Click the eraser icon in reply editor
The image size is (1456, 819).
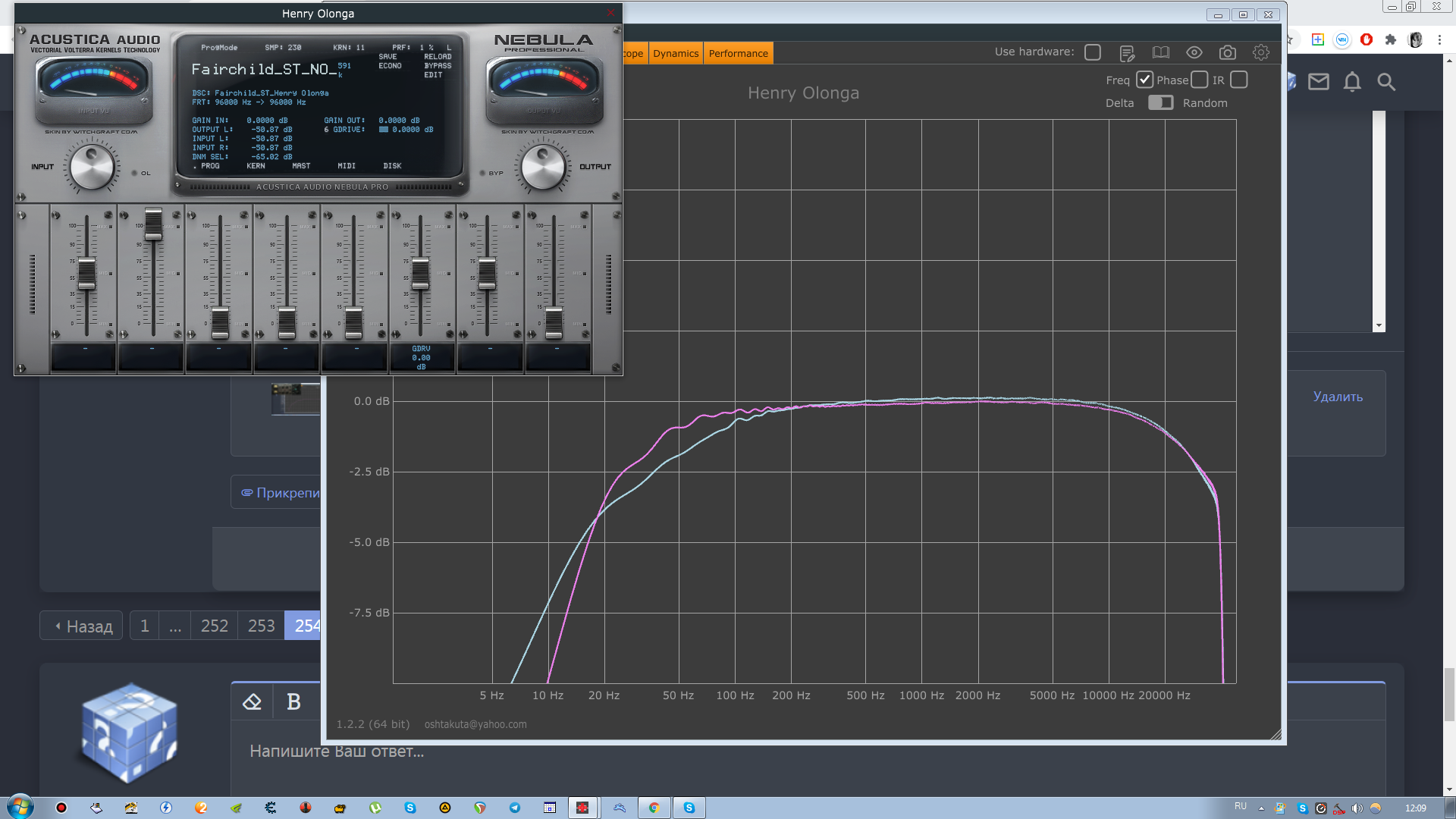click(x=252, y=702)
